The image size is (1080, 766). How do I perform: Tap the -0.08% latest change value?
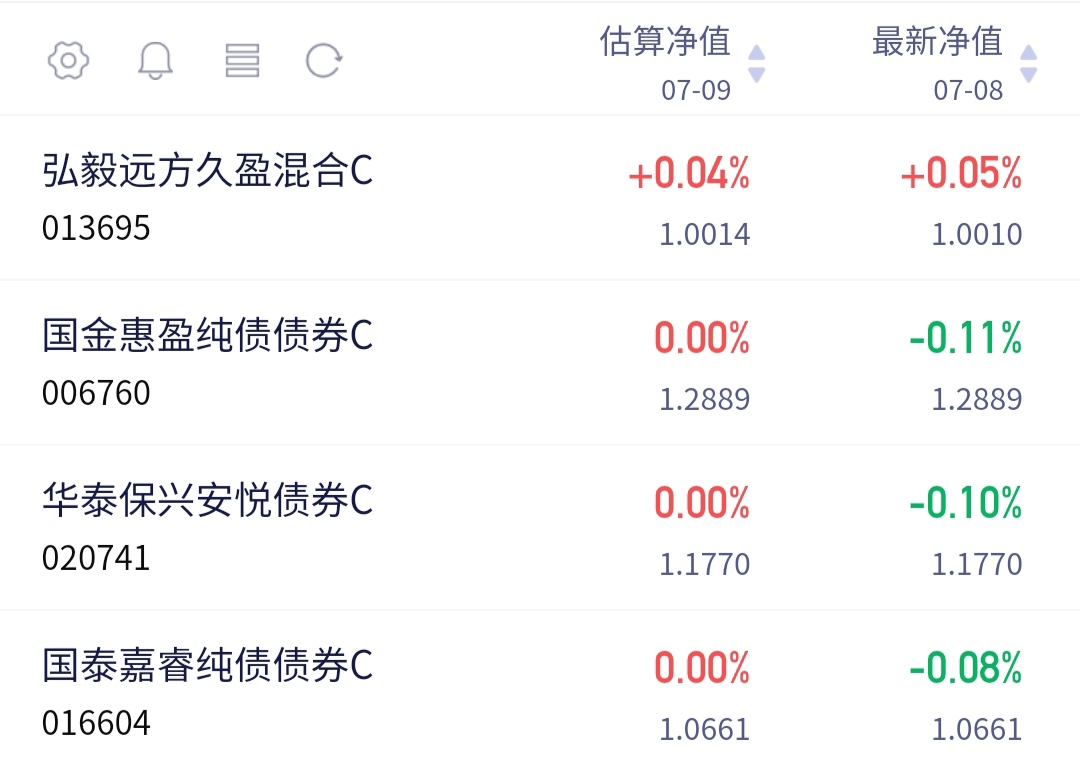click(966, 668)
